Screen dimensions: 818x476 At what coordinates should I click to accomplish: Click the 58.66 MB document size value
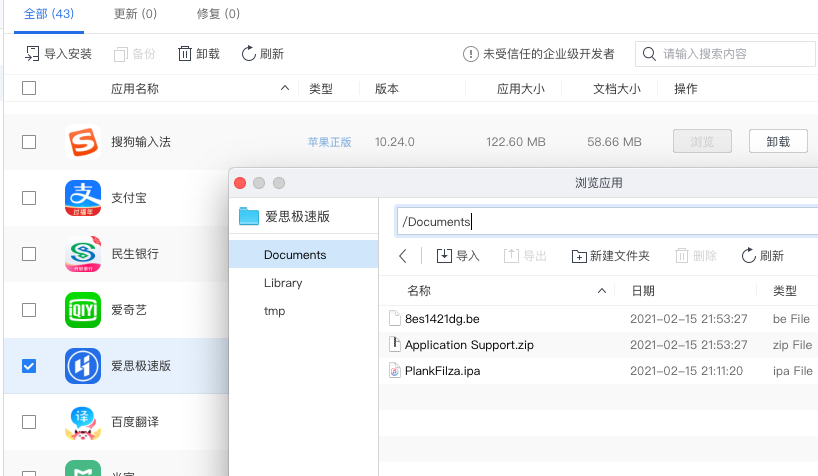point(615,142)
